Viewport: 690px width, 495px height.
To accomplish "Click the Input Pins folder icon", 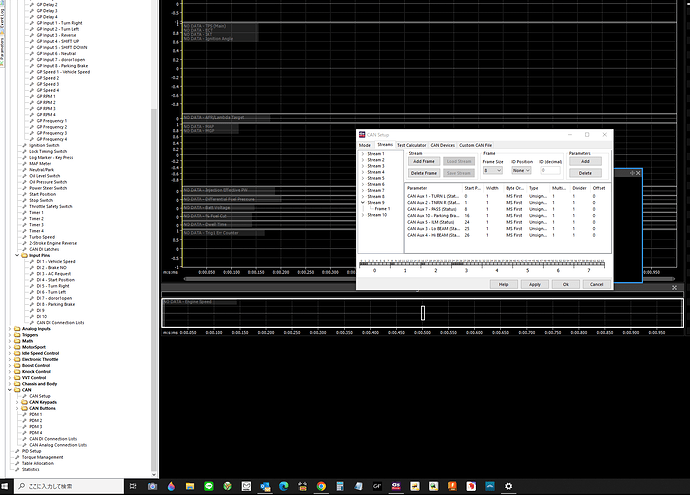I will 24,255.
